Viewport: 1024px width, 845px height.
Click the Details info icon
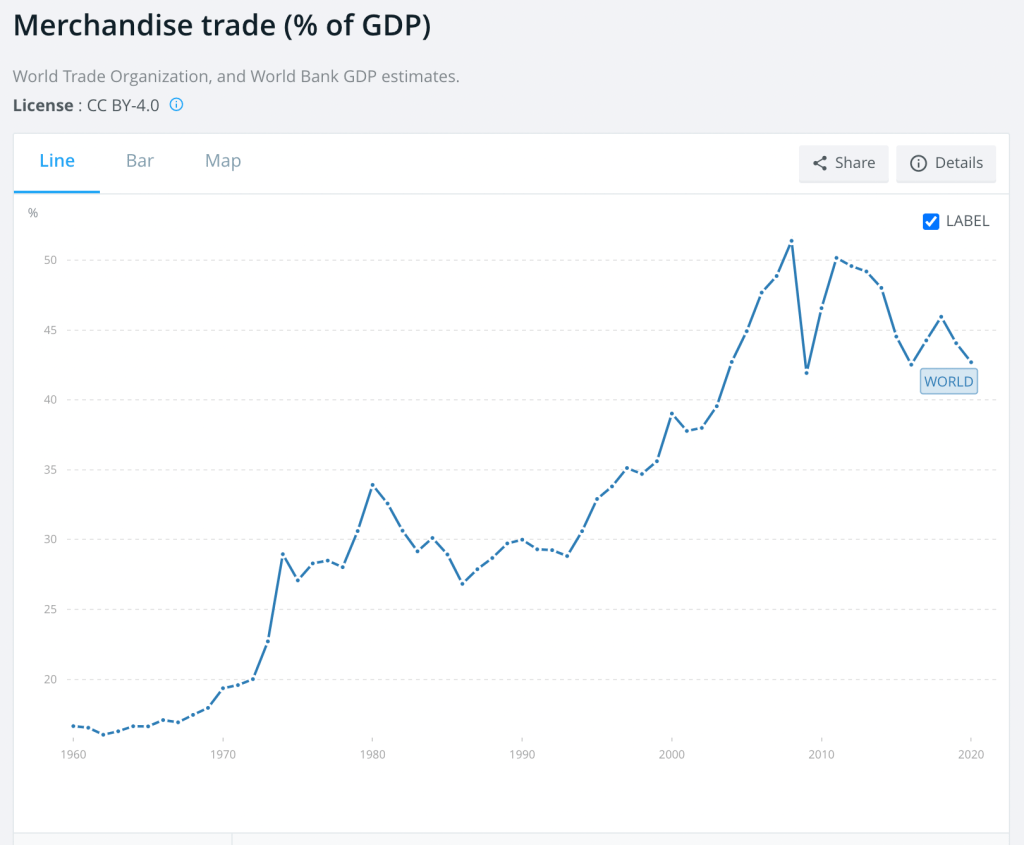click(918, 163)
